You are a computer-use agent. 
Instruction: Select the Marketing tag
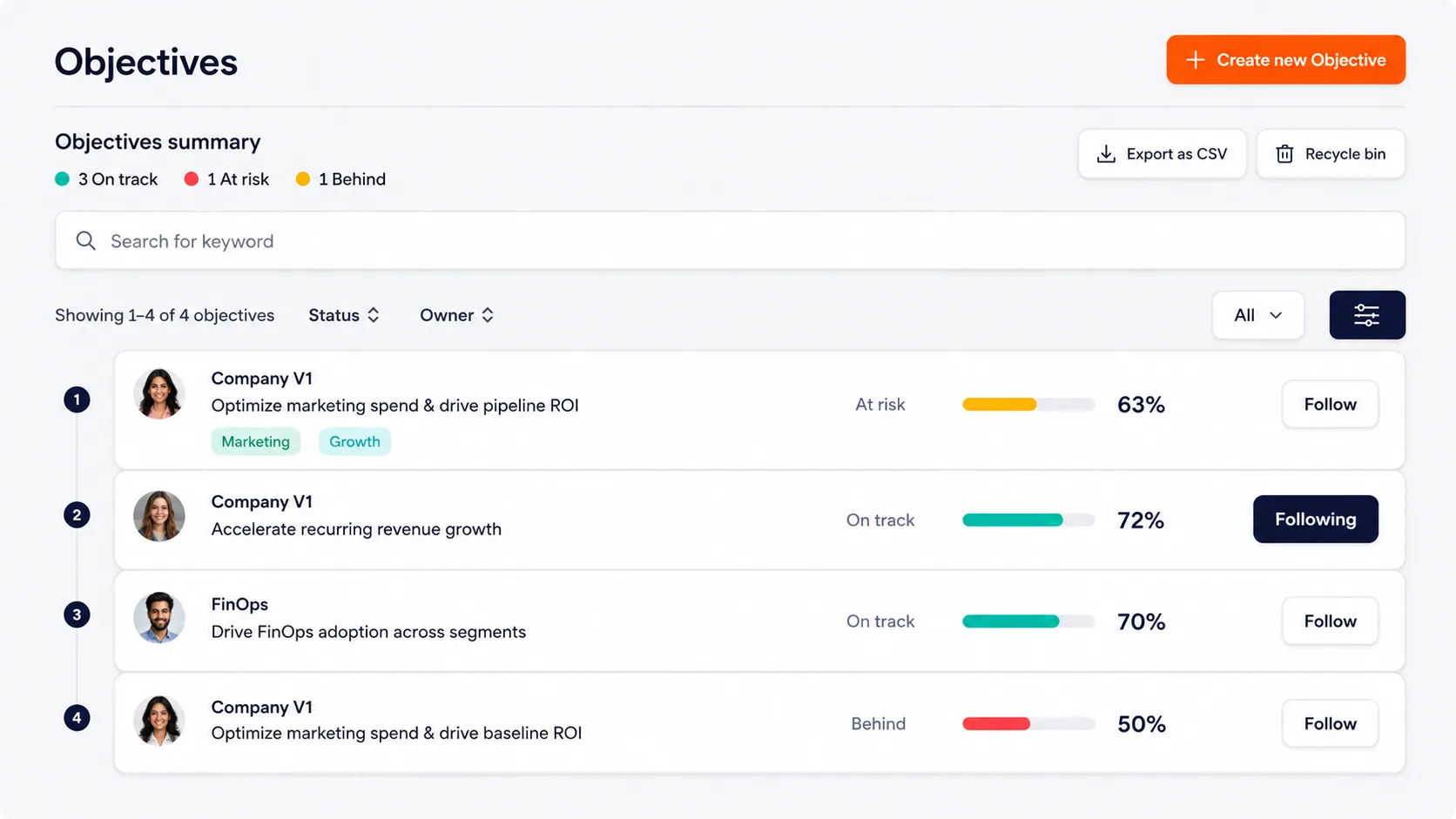255,441
